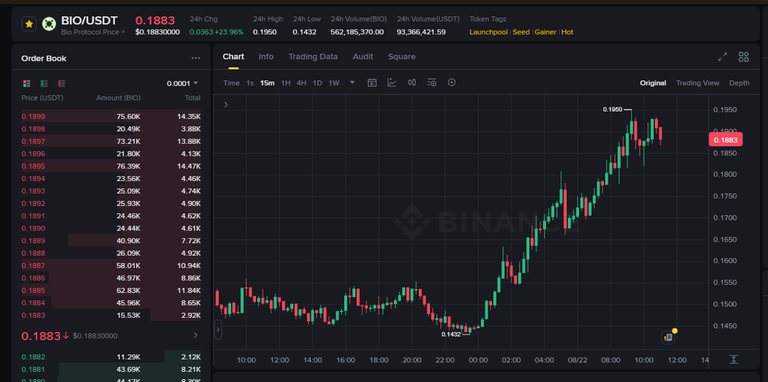Click the ask price 0.1895 row
The image size is (768, 382).
pyautogui.click(x=111, y=166)
